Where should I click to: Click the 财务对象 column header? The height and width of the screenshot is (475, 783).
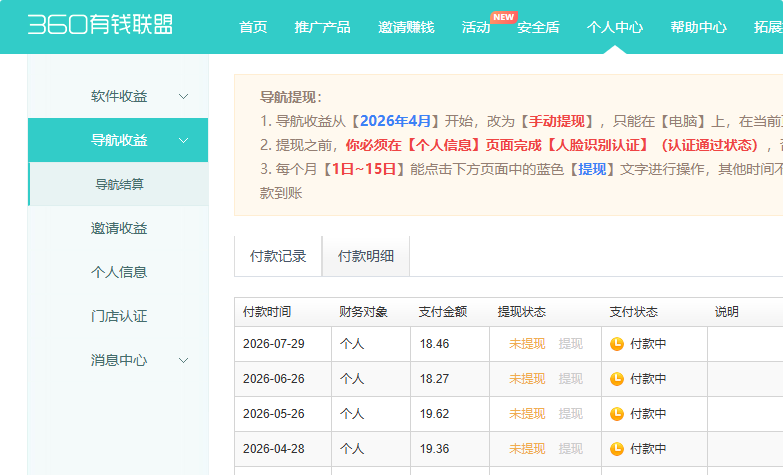[364, 312]
